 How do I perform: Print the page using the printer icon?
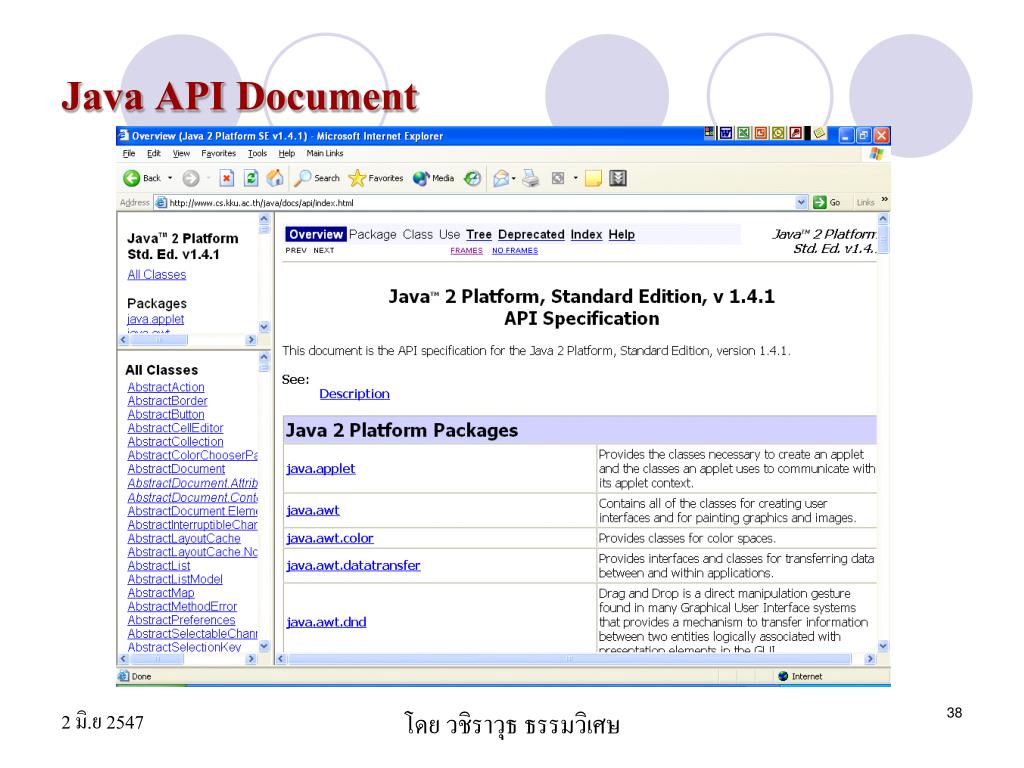click(x=531, y=178)
